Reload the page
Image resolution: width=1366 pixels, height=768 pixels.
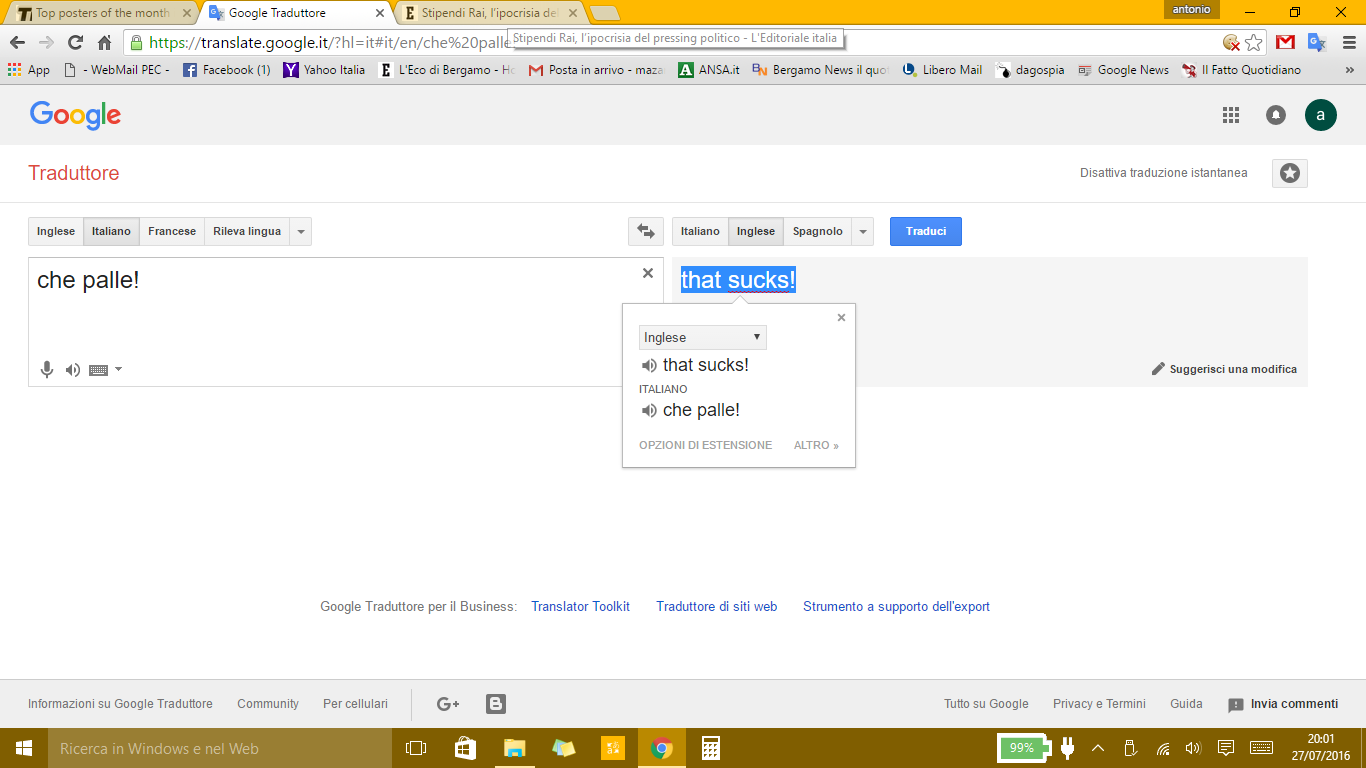click(75, 42)
